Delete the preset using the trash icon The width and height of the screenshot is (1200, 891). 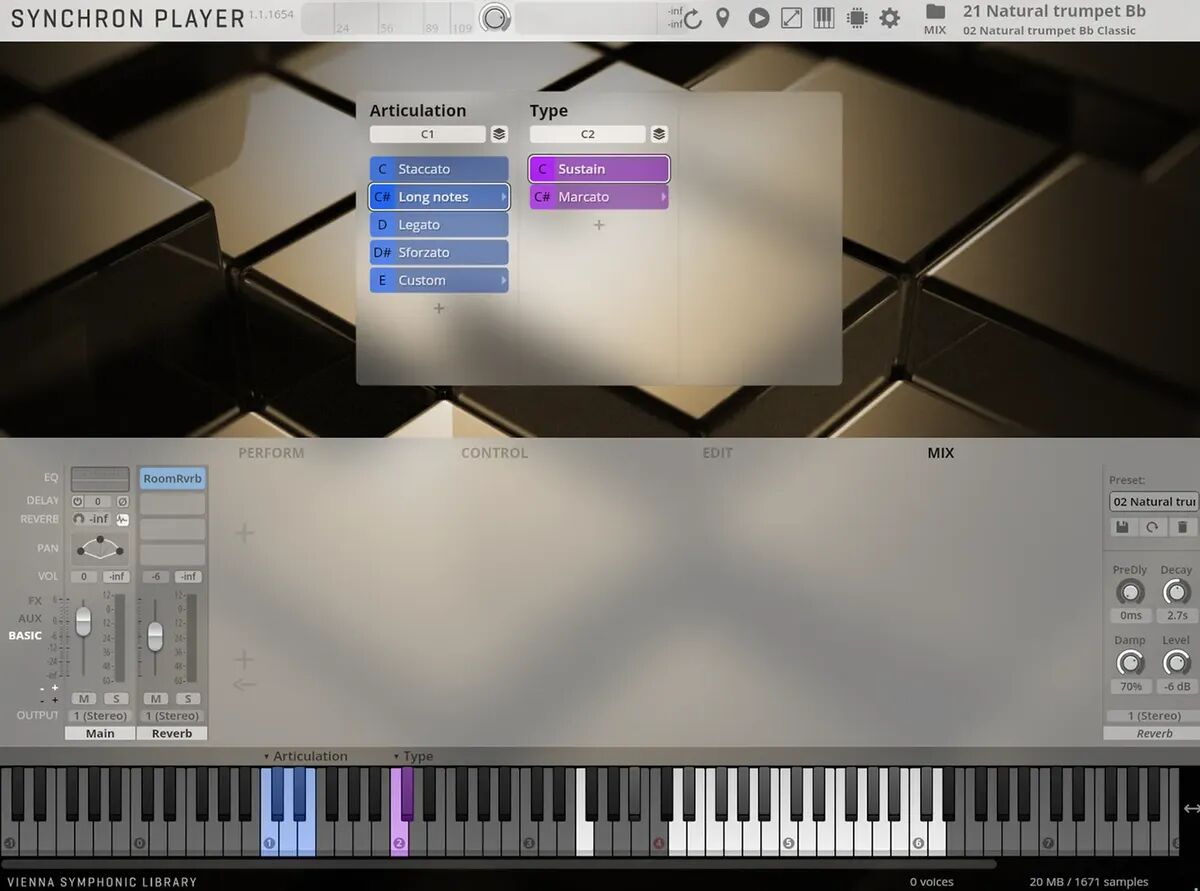[x=1182, y=527]
